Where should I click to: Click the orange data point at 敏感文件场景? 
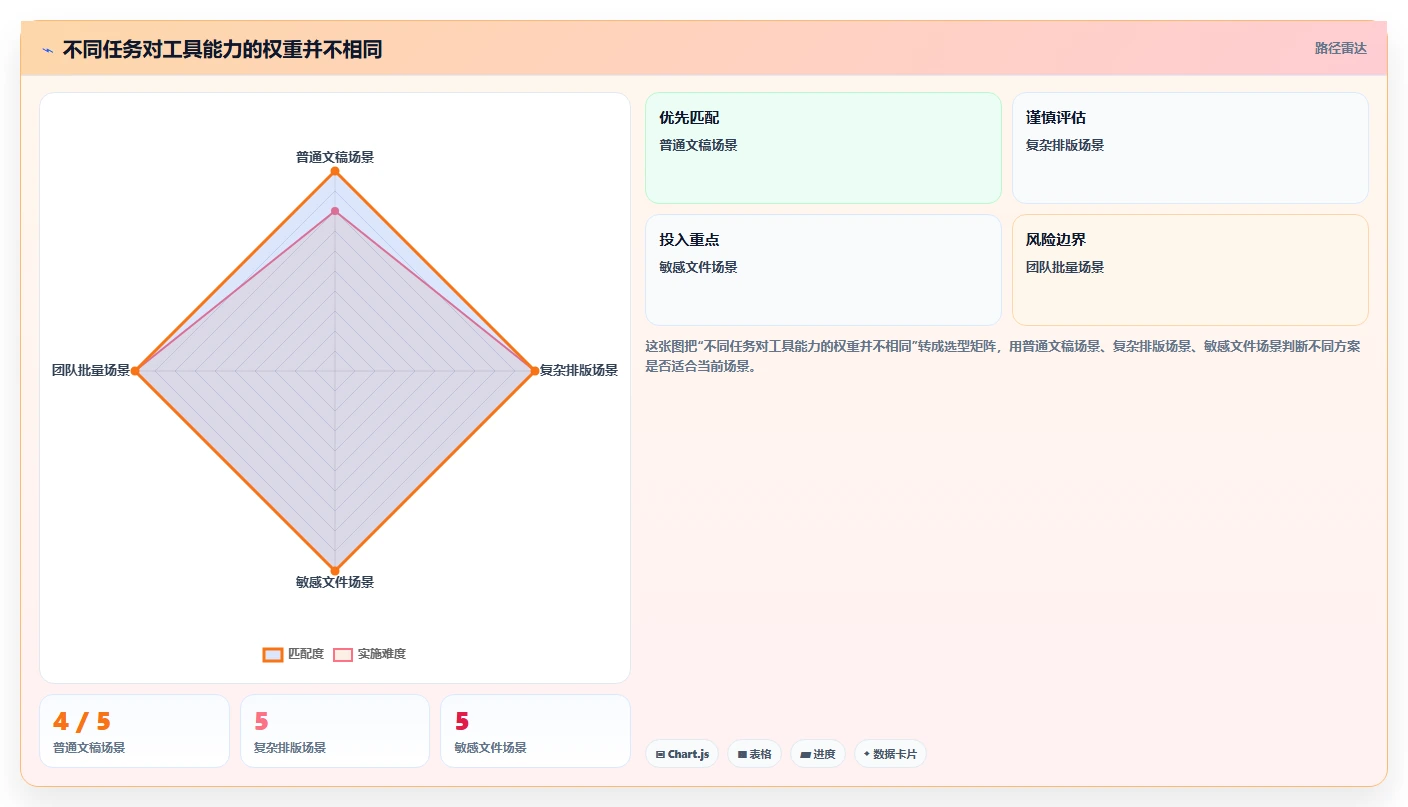point(335,571)
